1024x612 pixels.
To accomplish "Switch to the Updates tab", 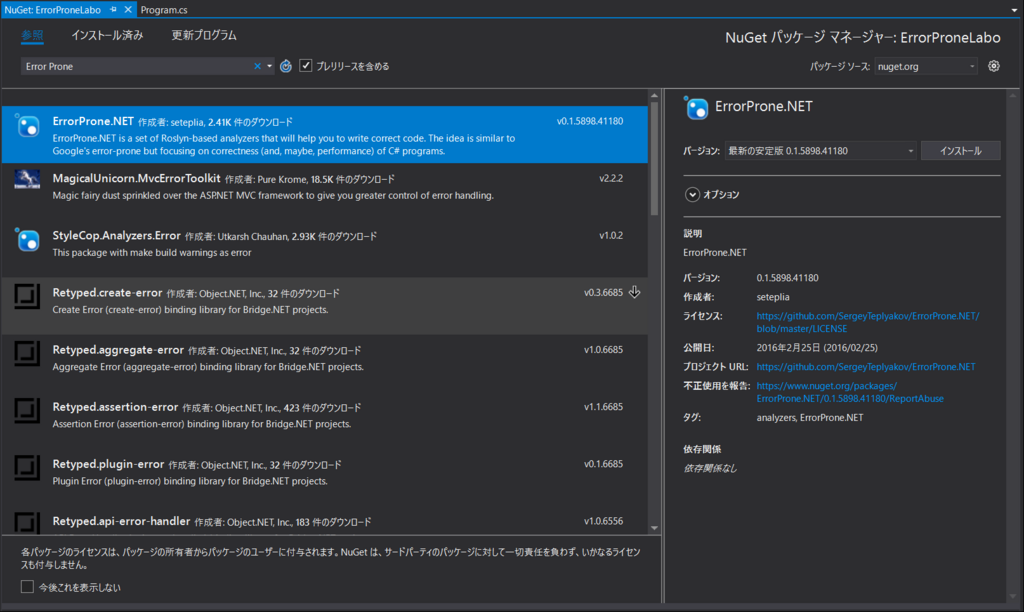I will [x=204, y=35].
